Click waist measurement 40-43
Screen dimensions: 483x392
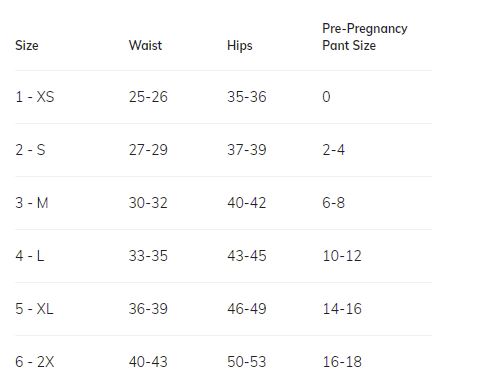point(148,362)
